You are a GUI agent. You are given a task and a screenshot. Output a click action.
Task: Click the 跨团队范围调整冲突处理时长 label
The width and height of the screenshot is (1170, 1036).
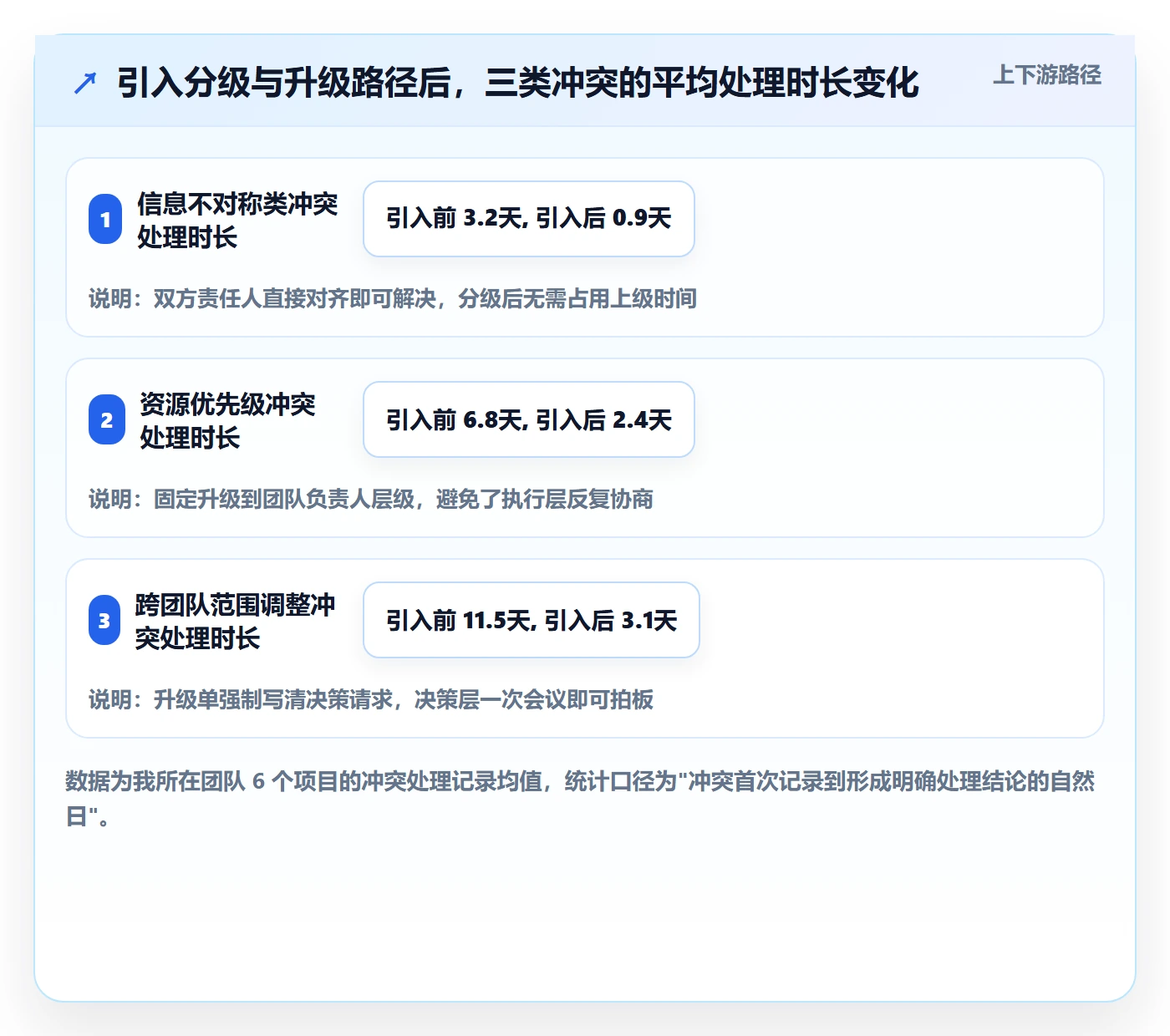235,621
